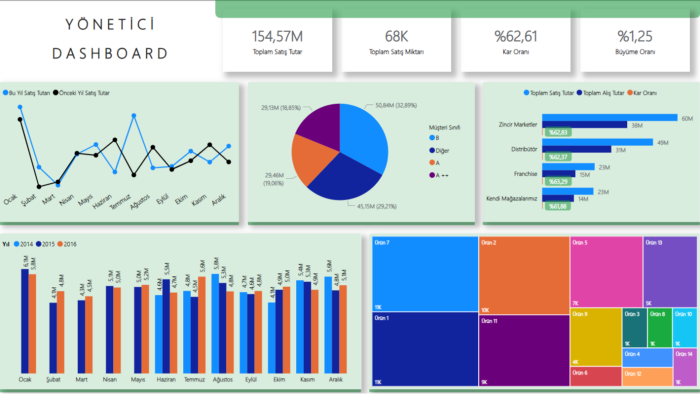Click the Distribütör 49M bar
The height and width of the screenshot is (394, 700).
click(598, 142)
